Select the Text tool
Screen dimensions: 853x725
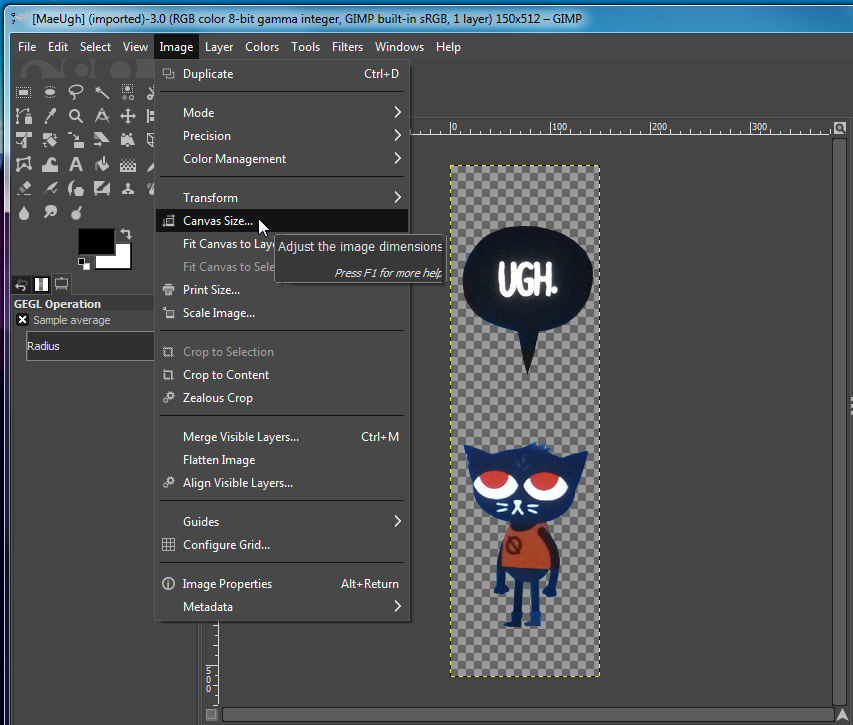(76, 164)
